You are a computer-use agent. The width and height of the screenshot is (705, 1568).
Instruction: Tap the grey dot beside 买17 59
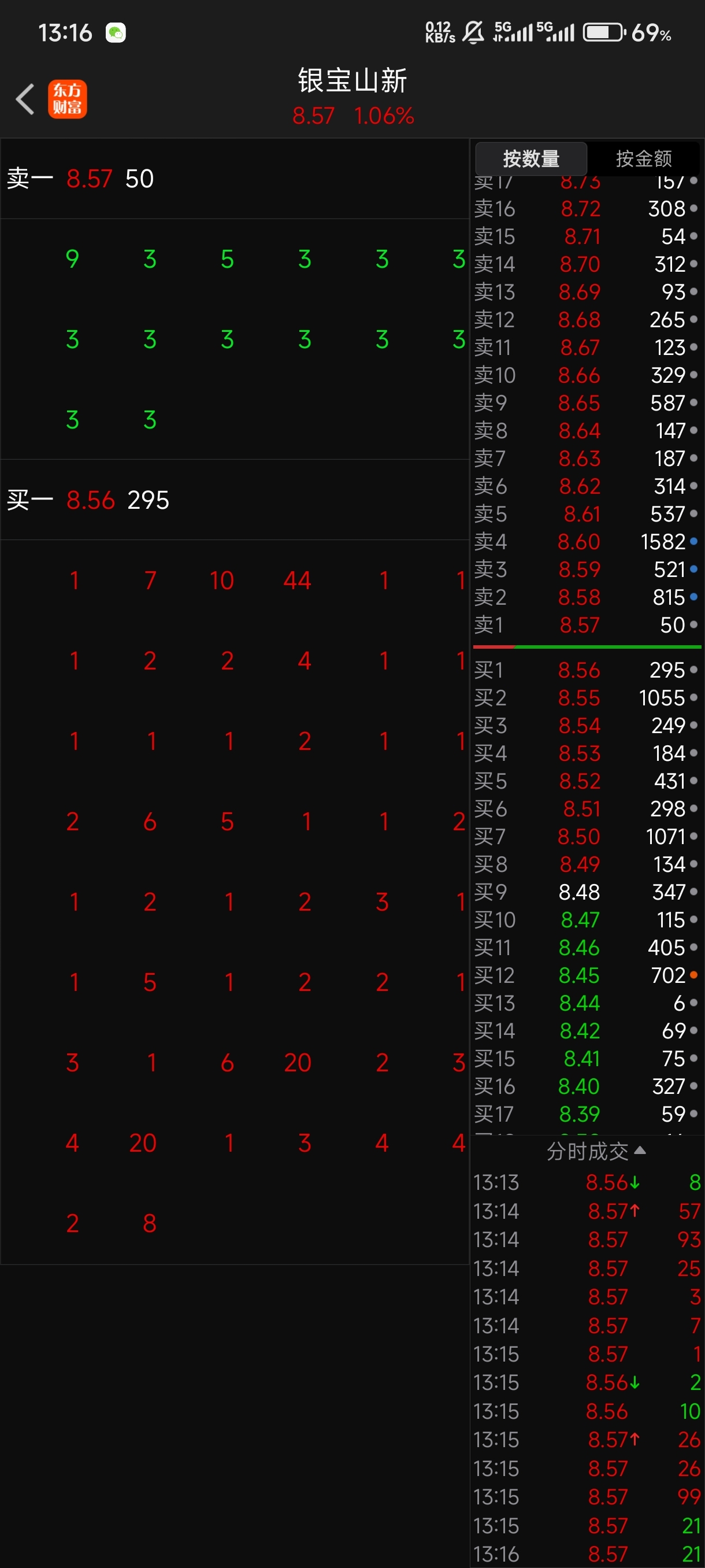(x=693, y=1114)
